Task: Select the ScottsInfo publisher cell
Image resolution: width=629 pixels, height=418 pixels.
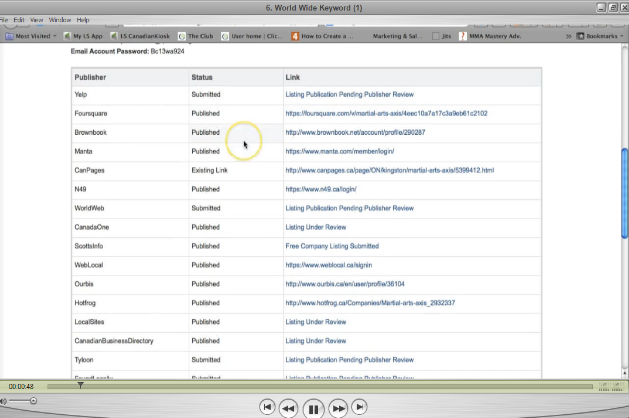Action: [x=130, y=246]
